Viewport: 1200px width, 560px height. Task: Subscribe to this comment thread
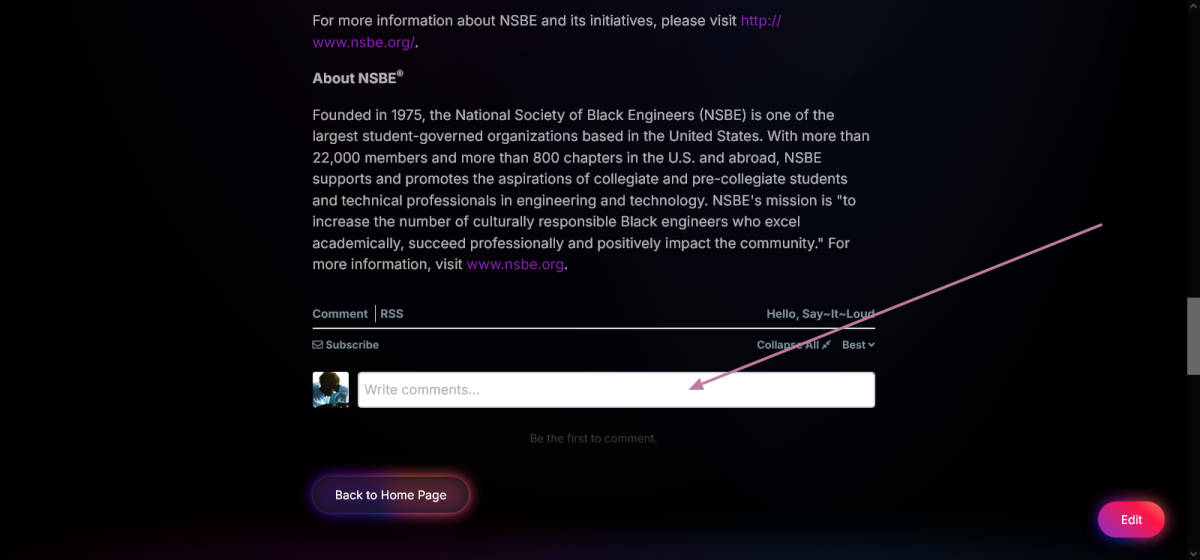[346, 345]
